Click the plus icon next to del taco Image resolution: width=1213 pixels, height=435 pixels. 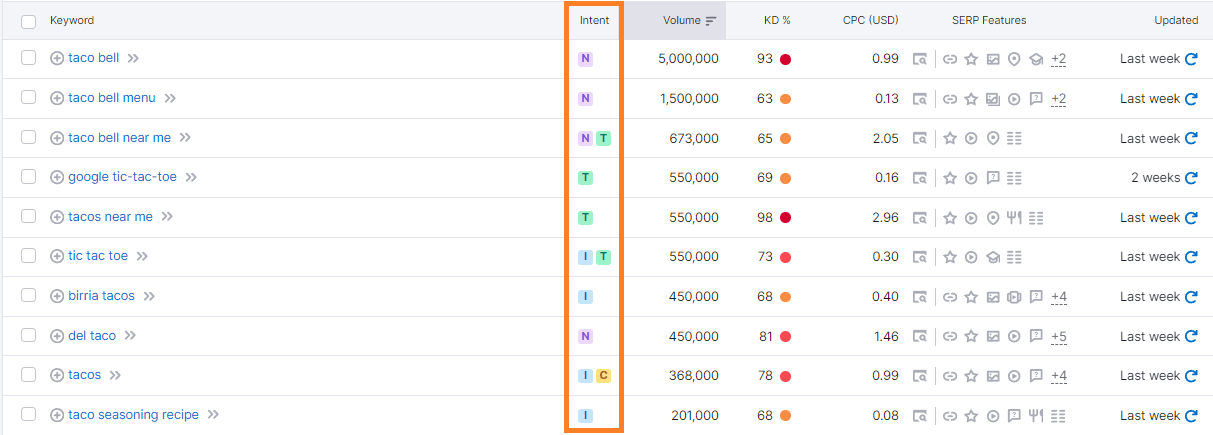[57, 336]
